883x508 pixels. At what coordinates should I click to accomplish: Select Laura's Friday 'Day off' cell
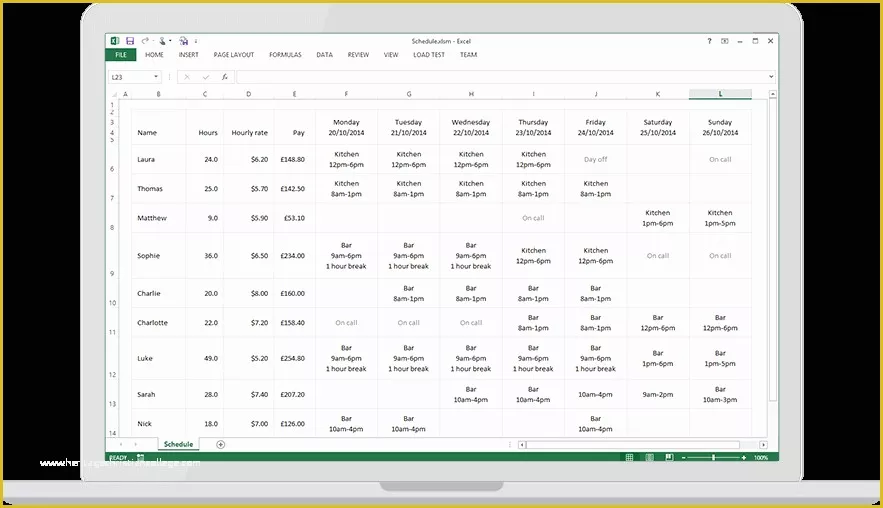pos(595,159)
